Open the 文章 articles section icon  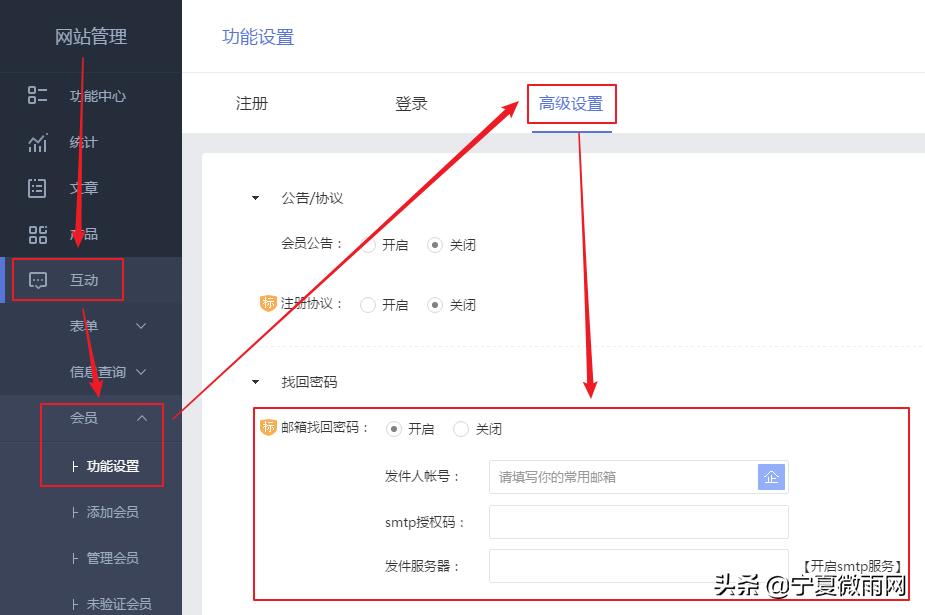(x=37, y=188)
